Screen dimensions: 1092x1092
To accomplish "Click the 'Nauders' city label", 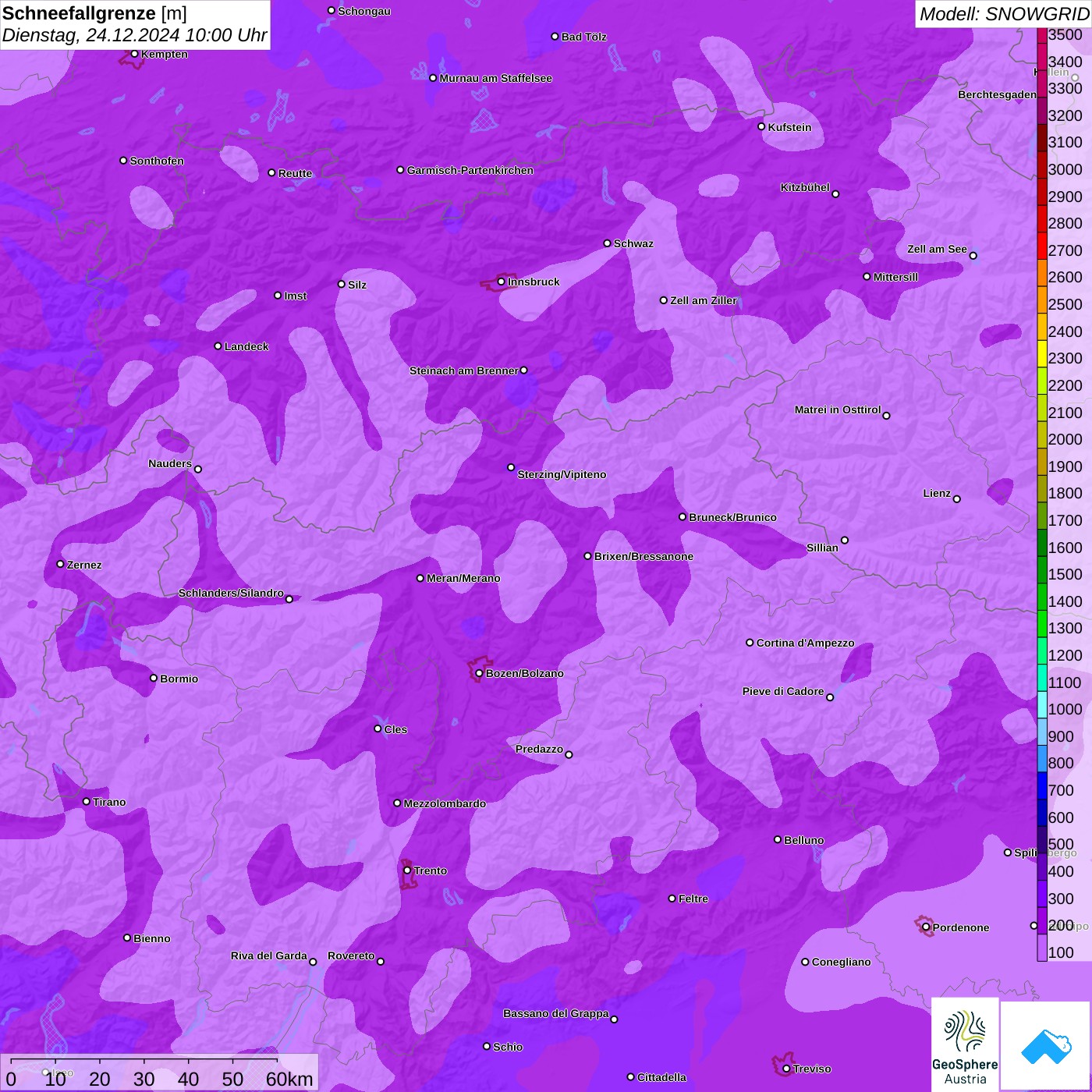I will click(170, 463).
